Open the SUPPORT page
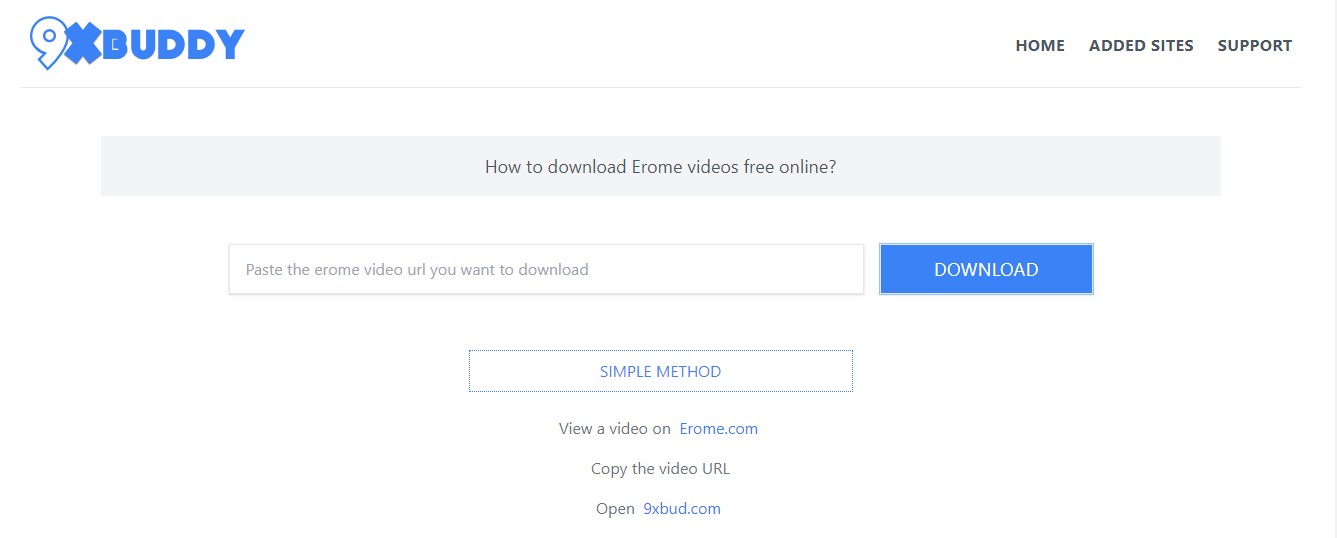 (1255, 45)
